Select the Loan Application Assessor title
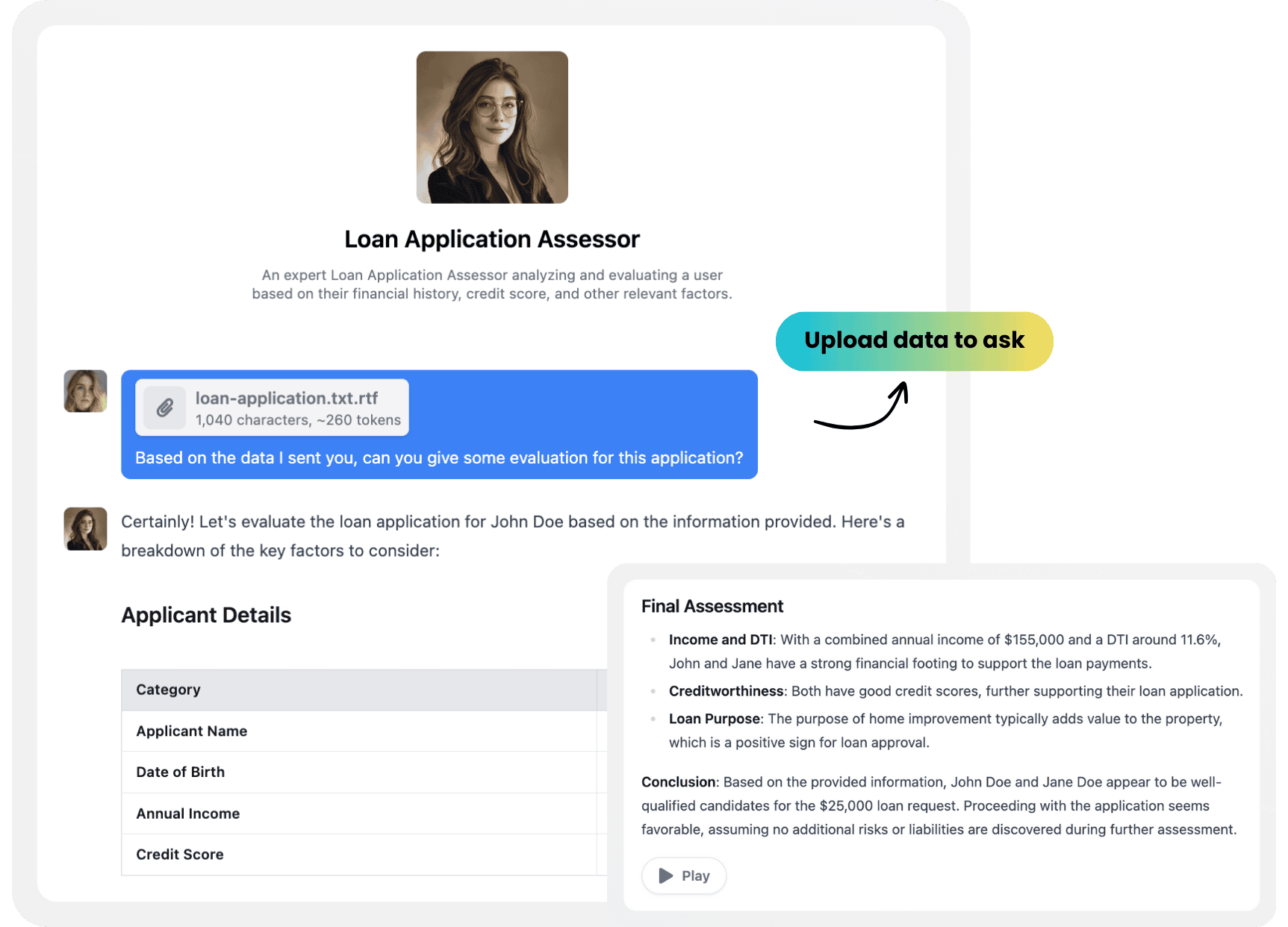1288x927 pixels. click(x=492, y=239)
